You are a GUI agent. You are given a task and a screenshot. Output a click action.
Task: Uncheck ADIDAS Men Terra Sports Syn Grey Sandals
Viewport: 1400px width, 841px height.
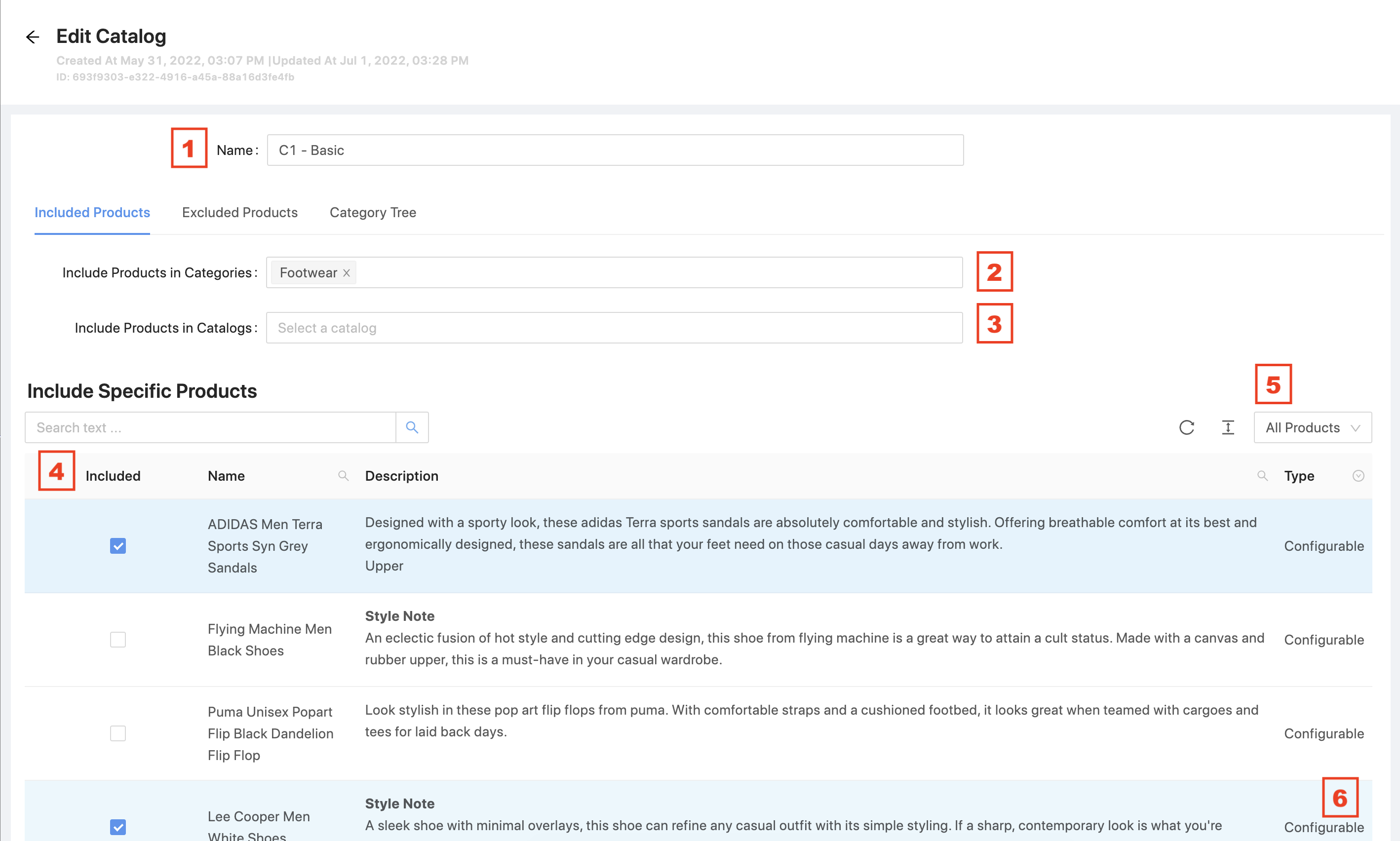(117, 546)
